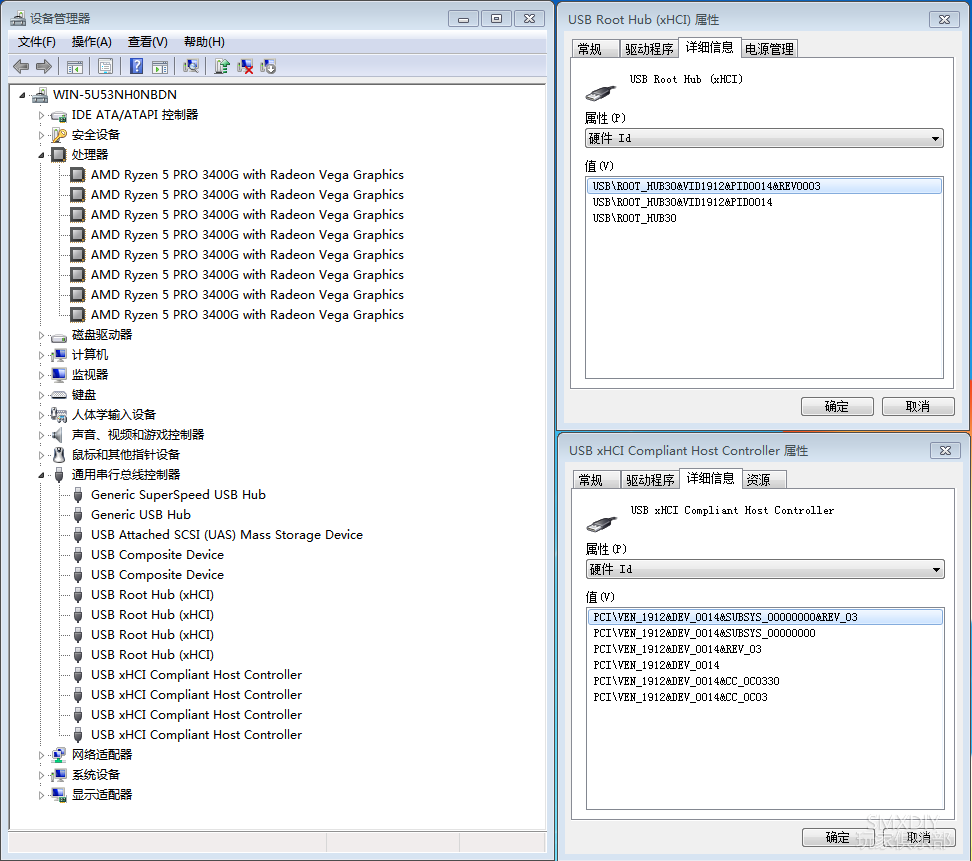Switch to 电源管理 tab in USB Root Hub window
The width and height of the screenshot is (972, 861).
769,49
